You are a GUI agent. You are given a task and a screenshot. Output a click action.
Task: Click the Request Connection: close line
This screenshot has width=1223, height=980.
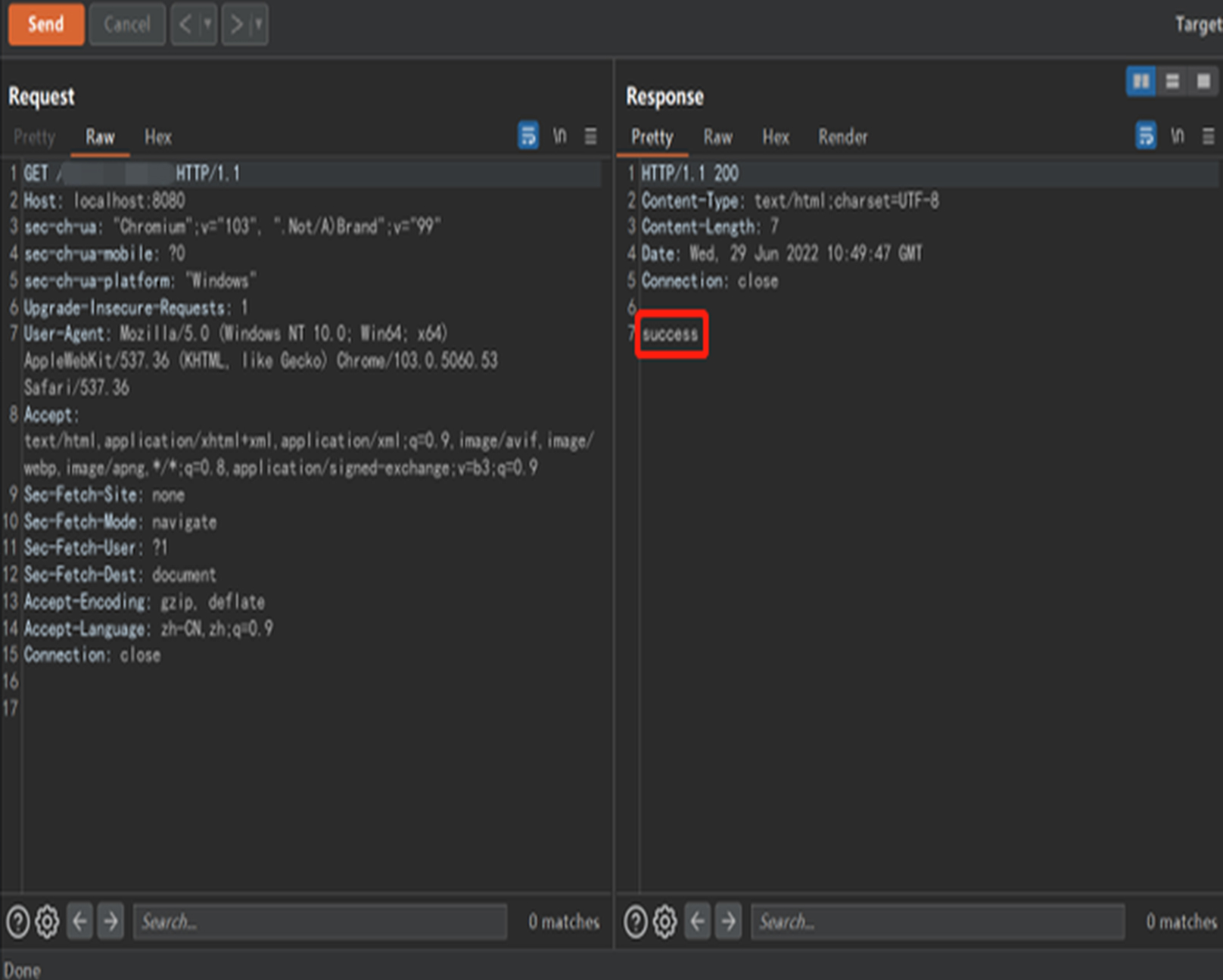tap(92, 655)
